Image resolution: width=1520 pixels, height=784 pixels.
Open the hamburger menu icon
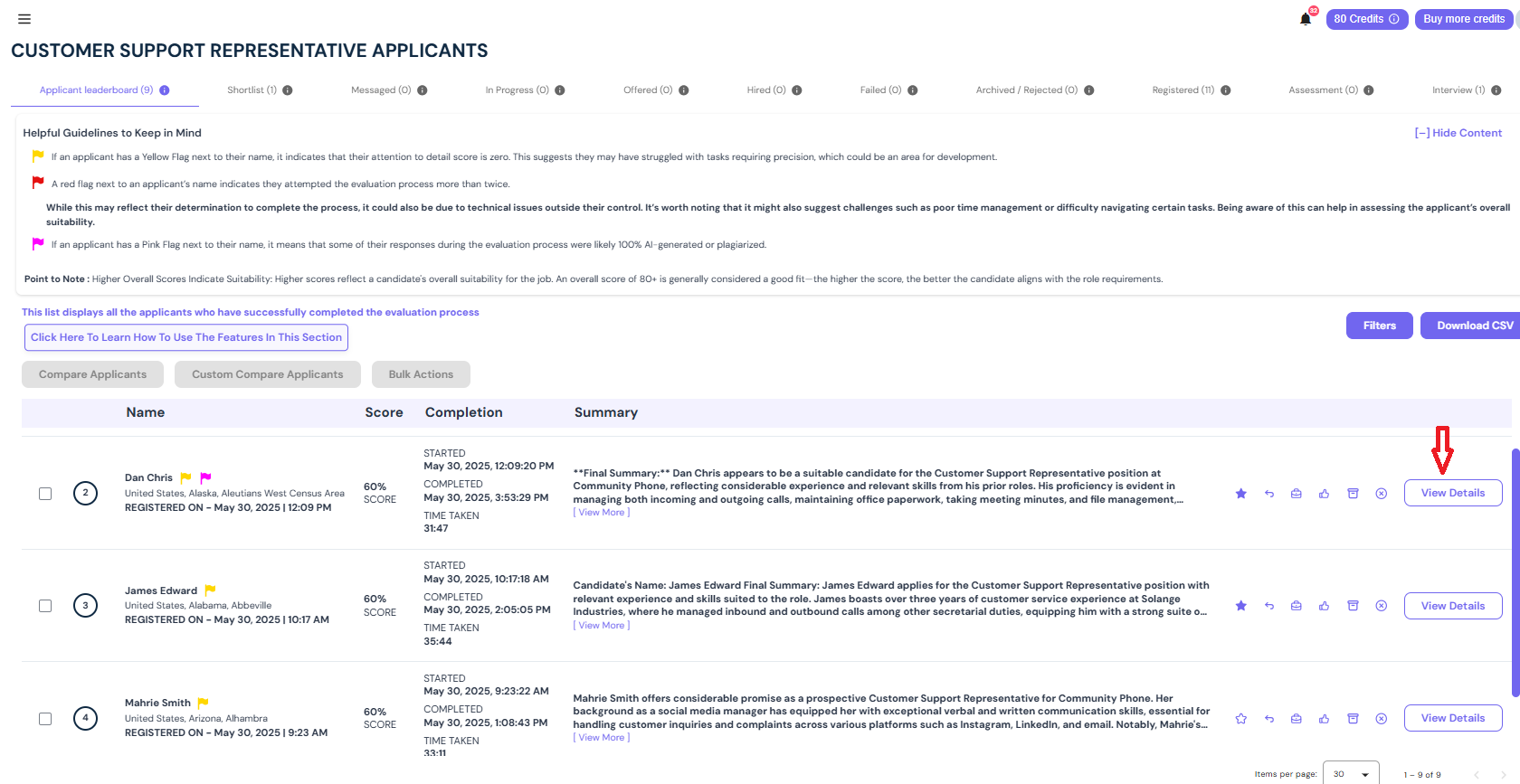[x=24, y=19]
